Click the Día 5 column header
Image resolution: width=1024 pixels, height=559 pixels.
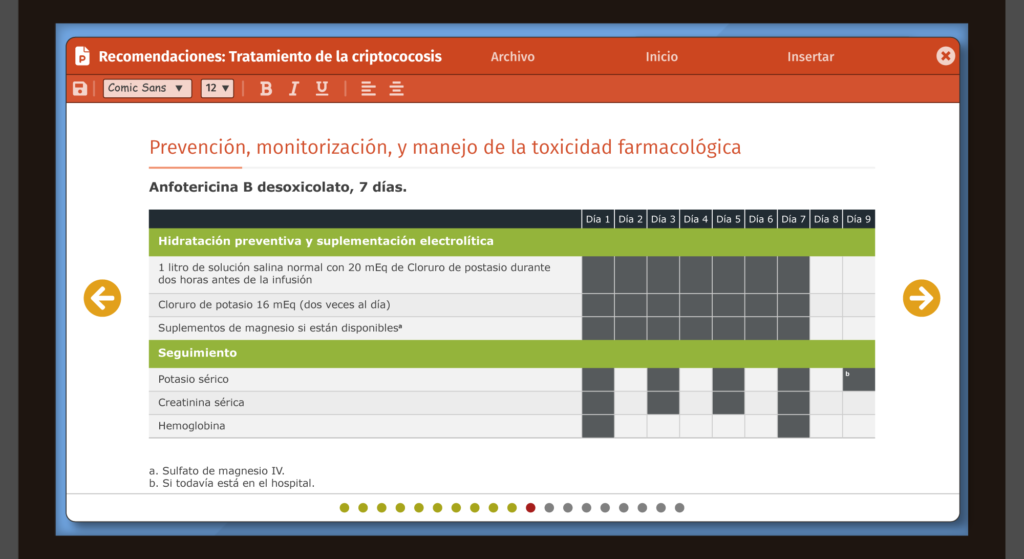coord(728,219)
